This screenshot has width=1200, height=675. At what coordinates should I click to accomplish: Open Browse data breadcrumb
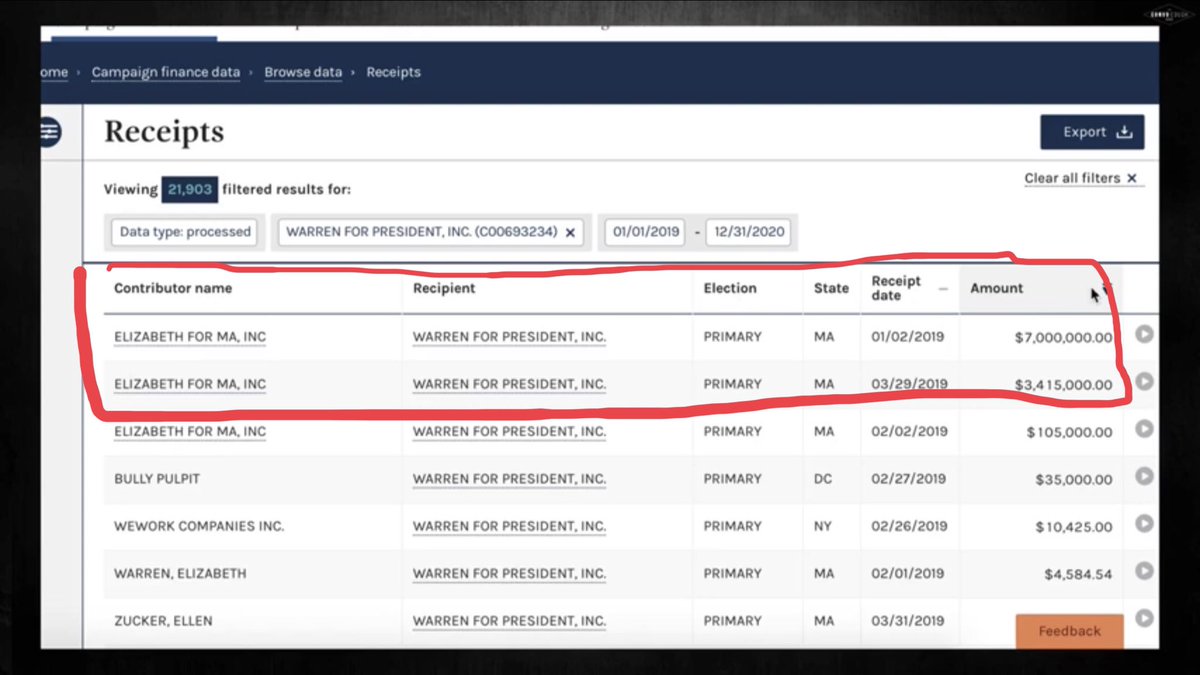click(303, 72)
